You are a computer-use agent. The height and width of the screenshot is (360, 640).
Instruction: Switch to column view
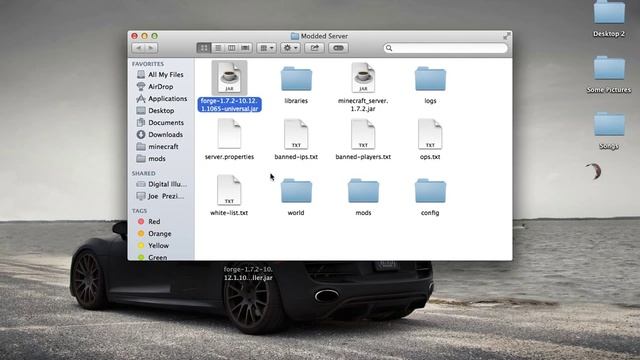click(231, 48)
